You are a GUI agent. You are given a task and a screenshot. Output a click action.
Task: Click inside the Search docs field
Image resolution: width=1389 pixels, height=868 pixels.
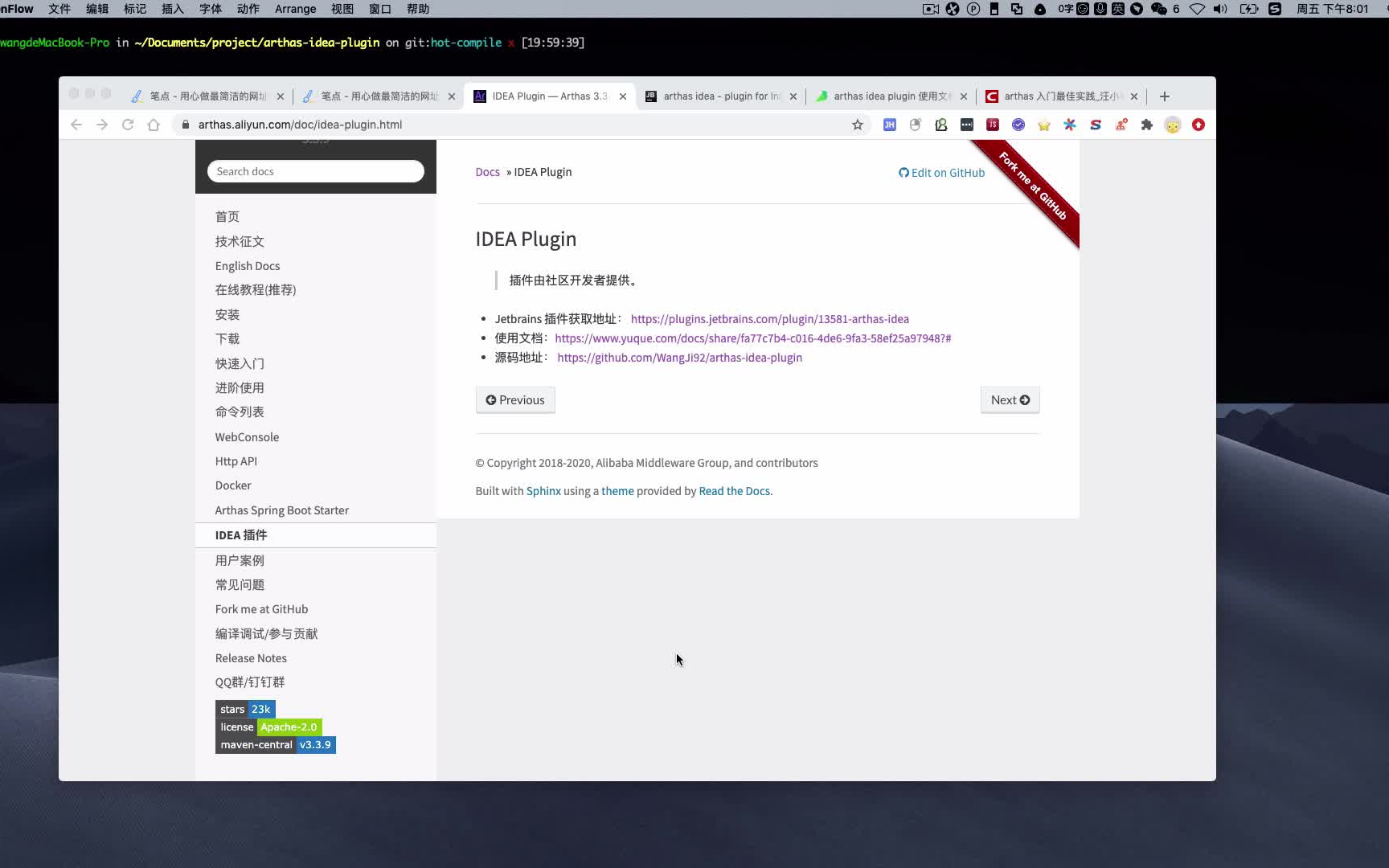click(315, 171)
